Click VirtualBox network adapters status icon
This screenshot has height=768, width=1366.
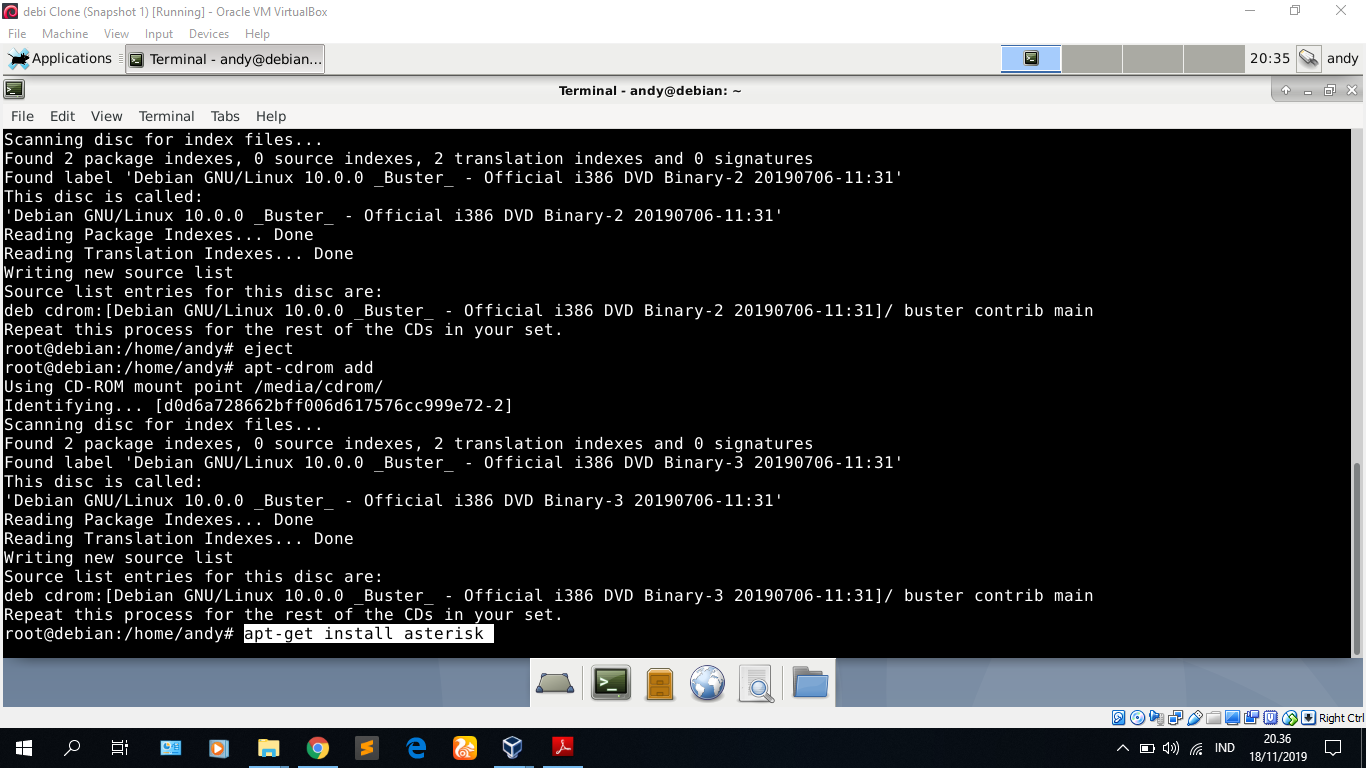1175,718
